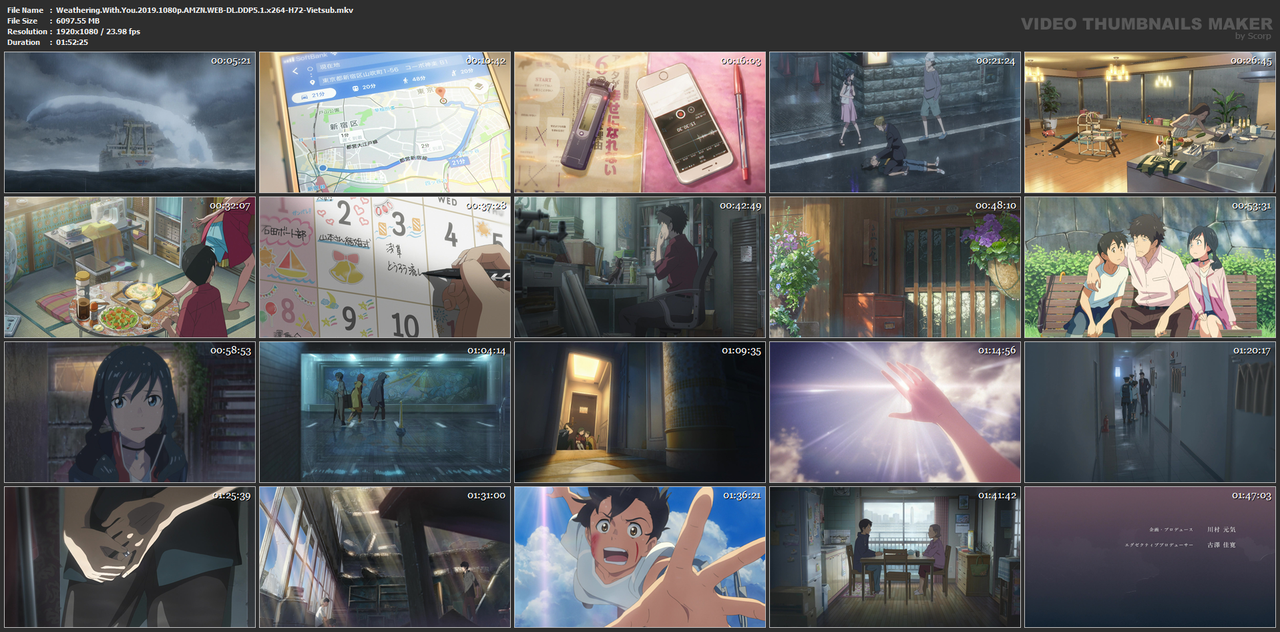1280x632 pixels.
Task: Click the "File Name" label
Action: [x=25, y=10]
